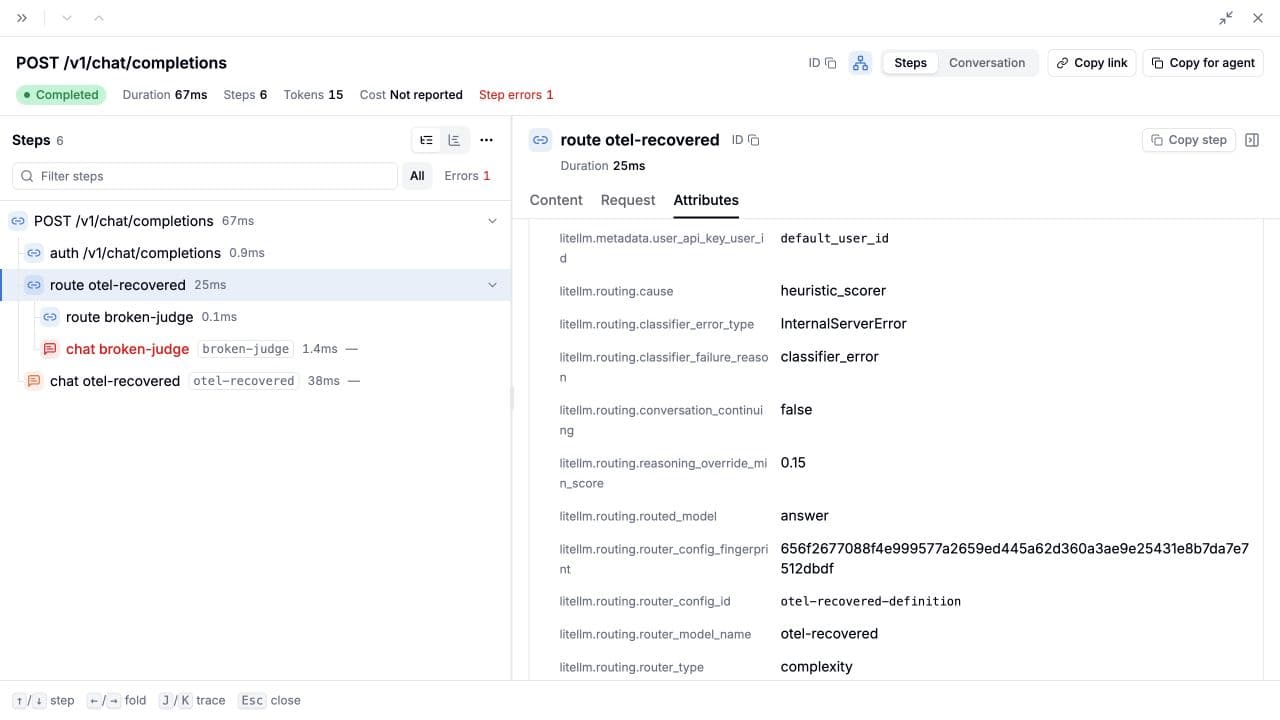Expand the side panel double-chevron icon
This screenshot has width=1280, height=720.
click(x=22, y=18)
